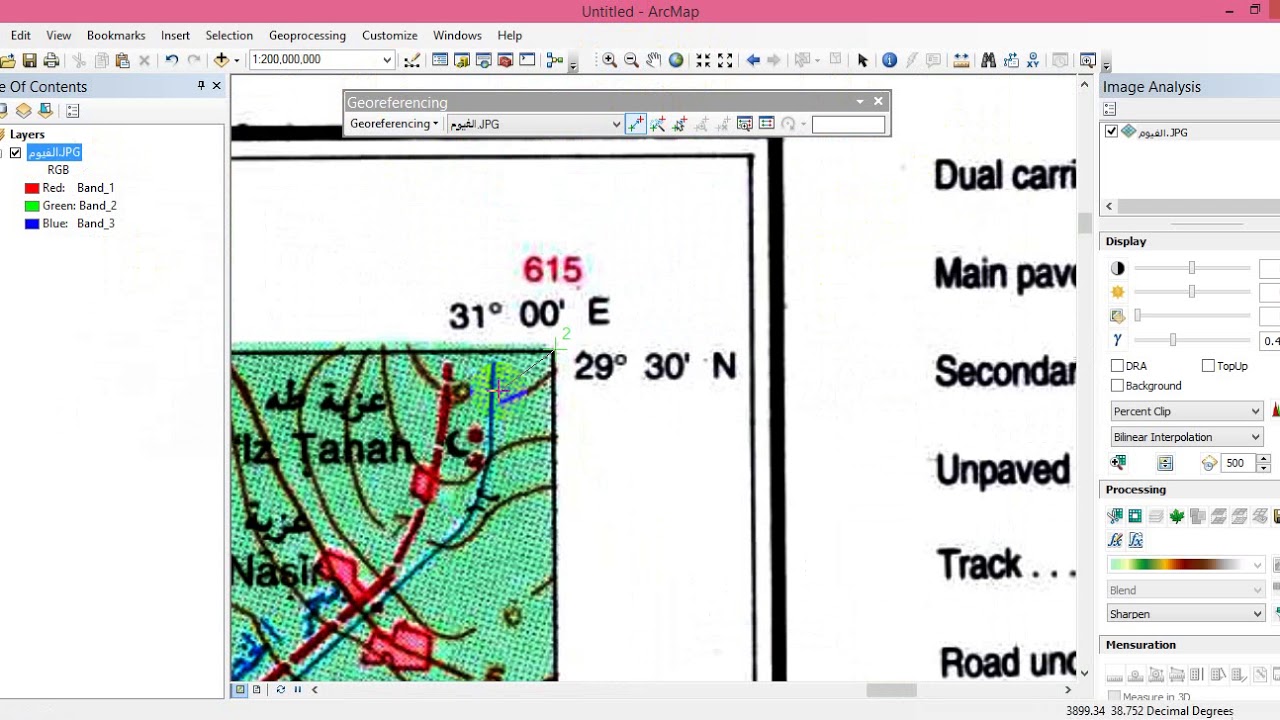
Task: Save the map document
Action: click(29, 61)
